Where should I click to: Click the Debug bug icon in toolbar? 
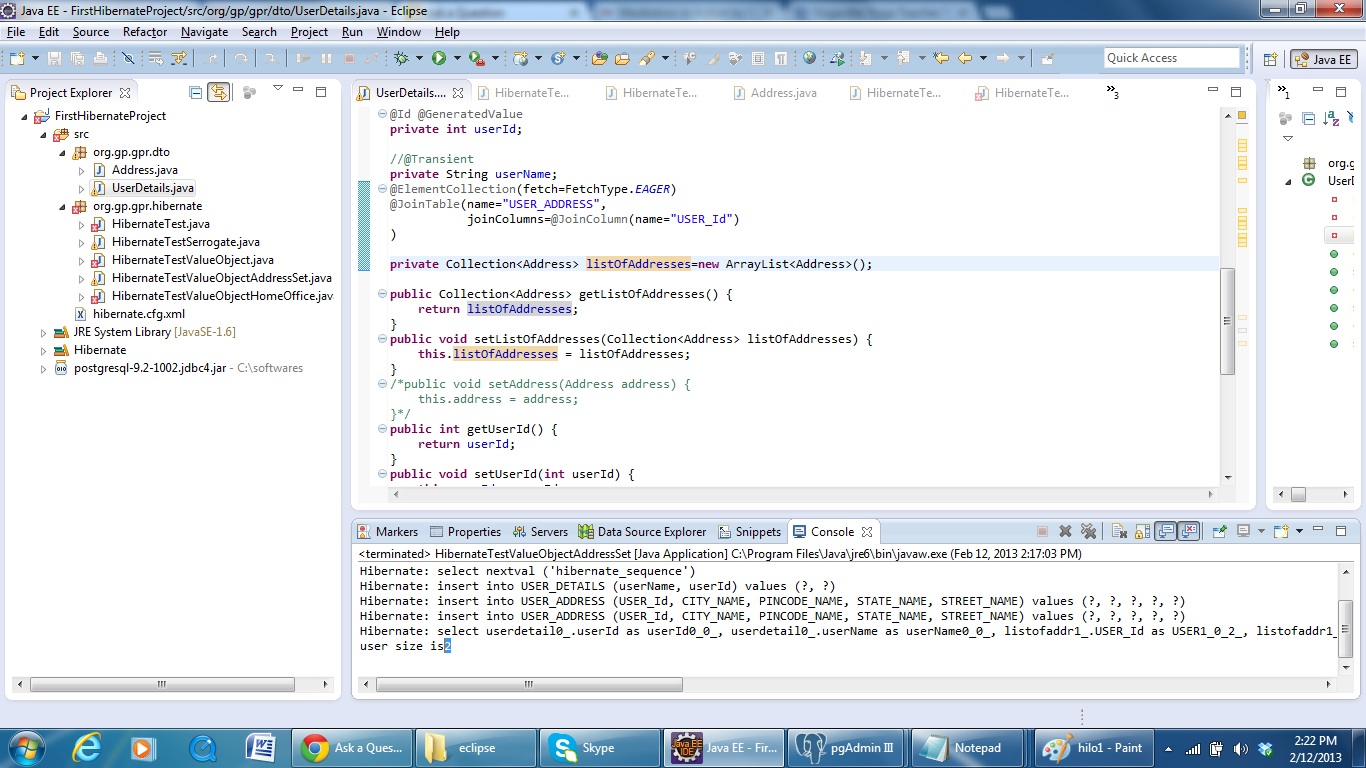tap(402, 59)
